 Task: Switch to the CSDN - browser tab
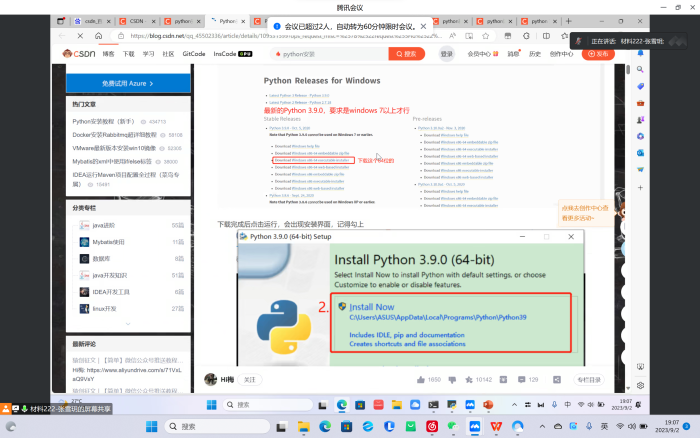tap(138, 21)
